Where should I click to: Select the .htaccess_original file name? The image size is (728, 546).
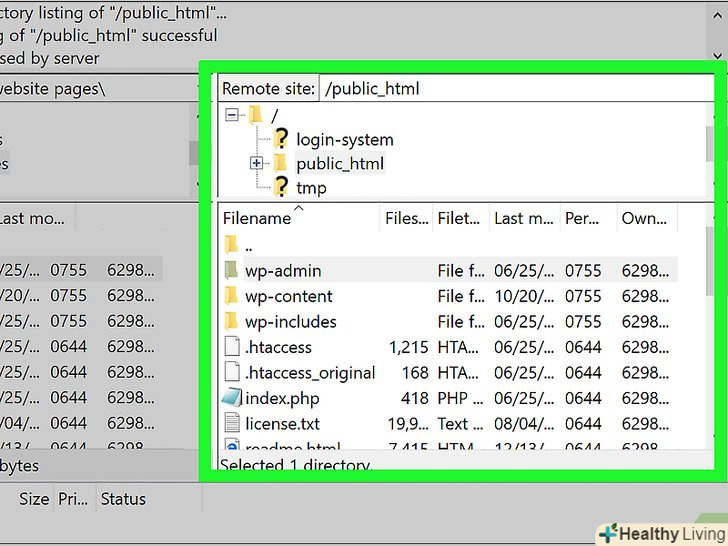[310, 373]
